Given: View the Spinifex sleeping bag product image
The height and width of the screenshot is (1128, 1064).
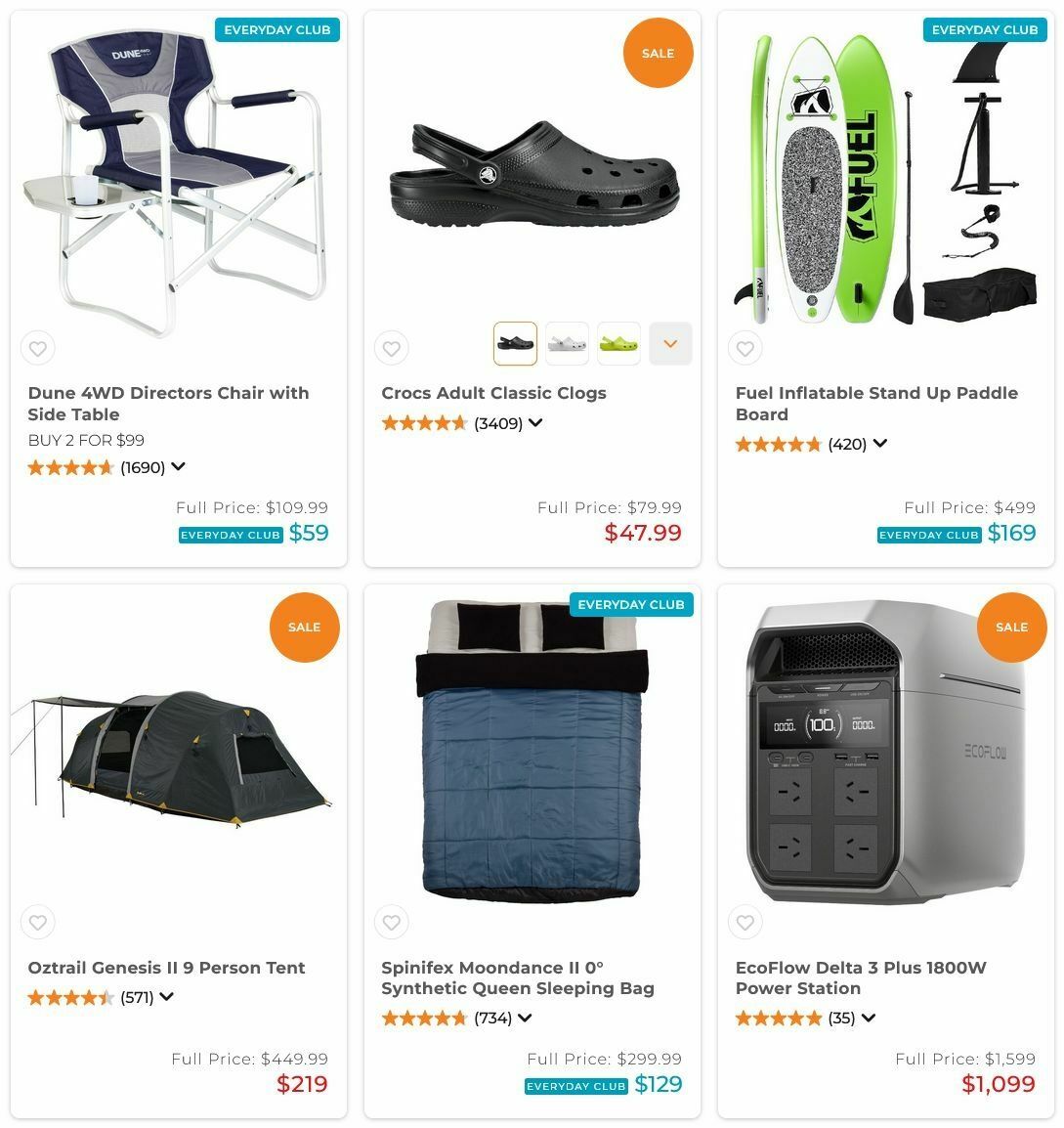Looking at the screenshot, I should click(532, 751).
